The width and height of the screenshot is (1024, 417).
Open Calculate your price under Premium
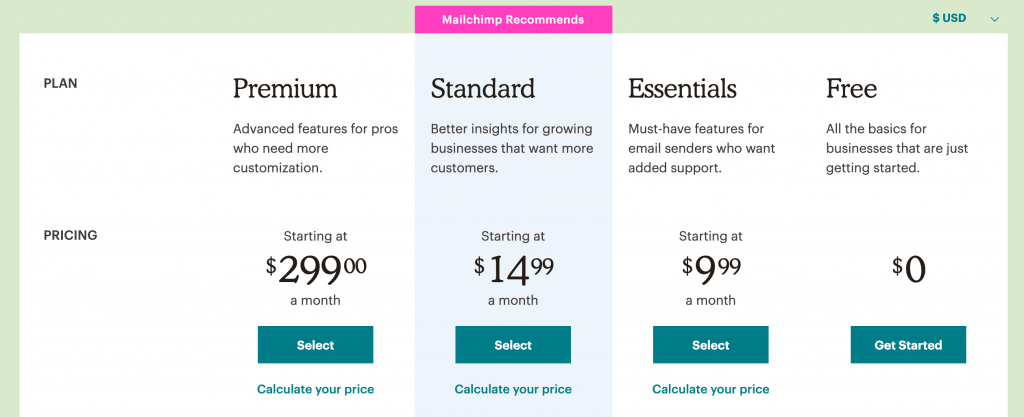click(x=315, y=389)
